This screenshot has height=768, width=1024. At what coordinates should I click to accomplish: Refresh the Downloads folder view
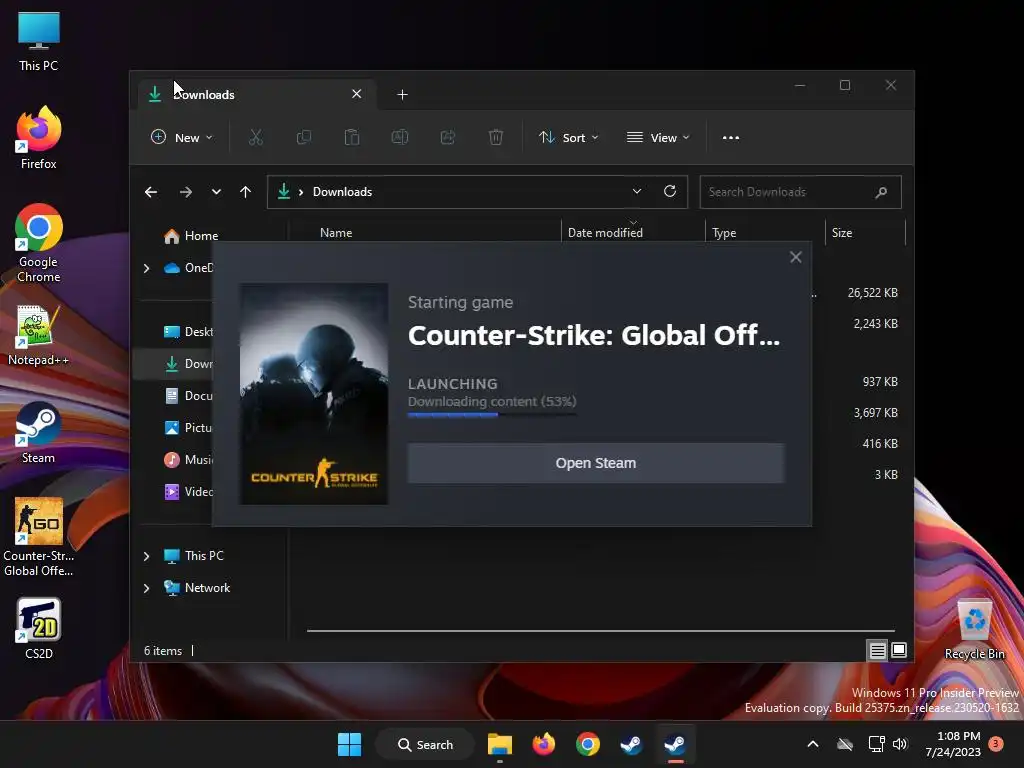tap(669, 191)
